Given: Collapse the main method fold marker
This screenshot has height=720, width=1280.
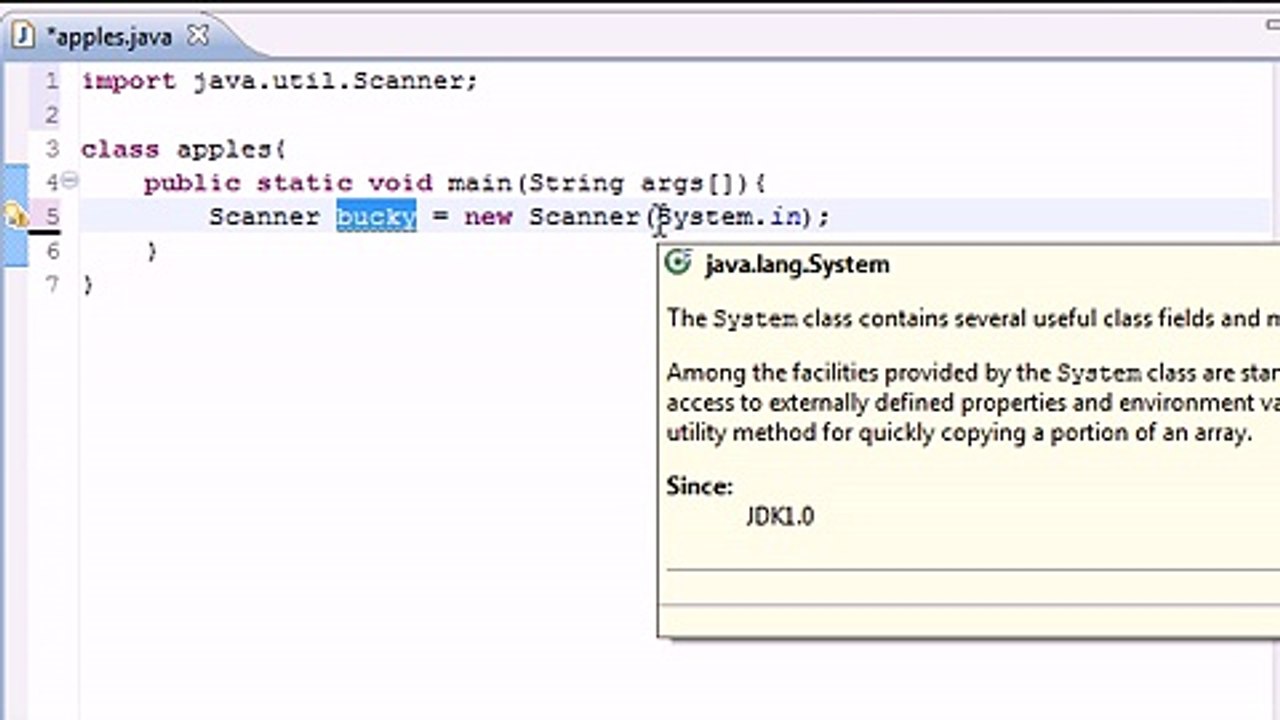Looking at the screenshot, I should [x=70, y=181].
